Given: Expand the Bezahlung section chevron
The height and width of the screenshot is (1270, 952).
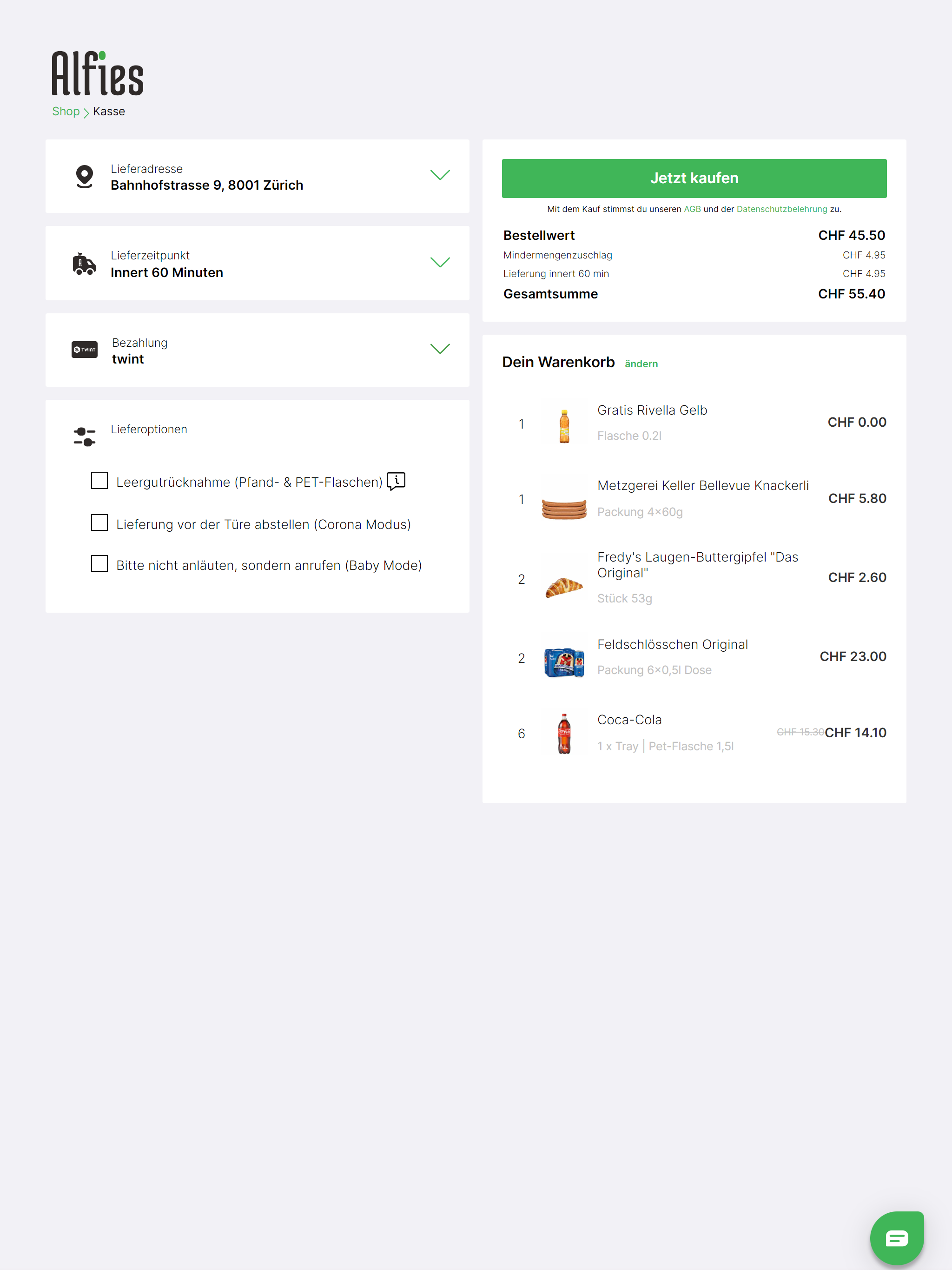Looking at the screenshot, I should pos(440,349).
